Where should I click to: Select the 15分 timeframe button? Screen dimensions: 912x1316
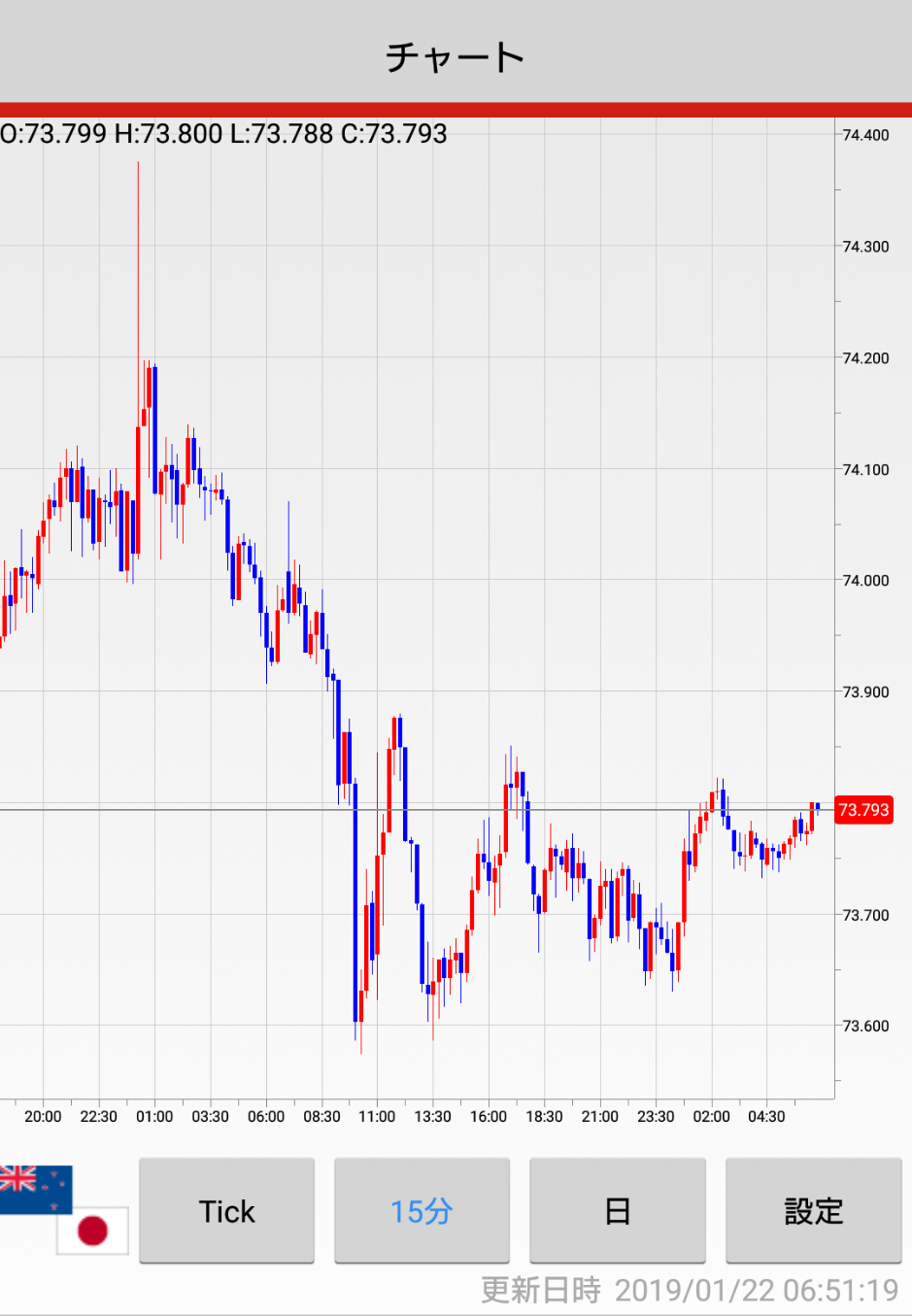[x=422, y=1211]
